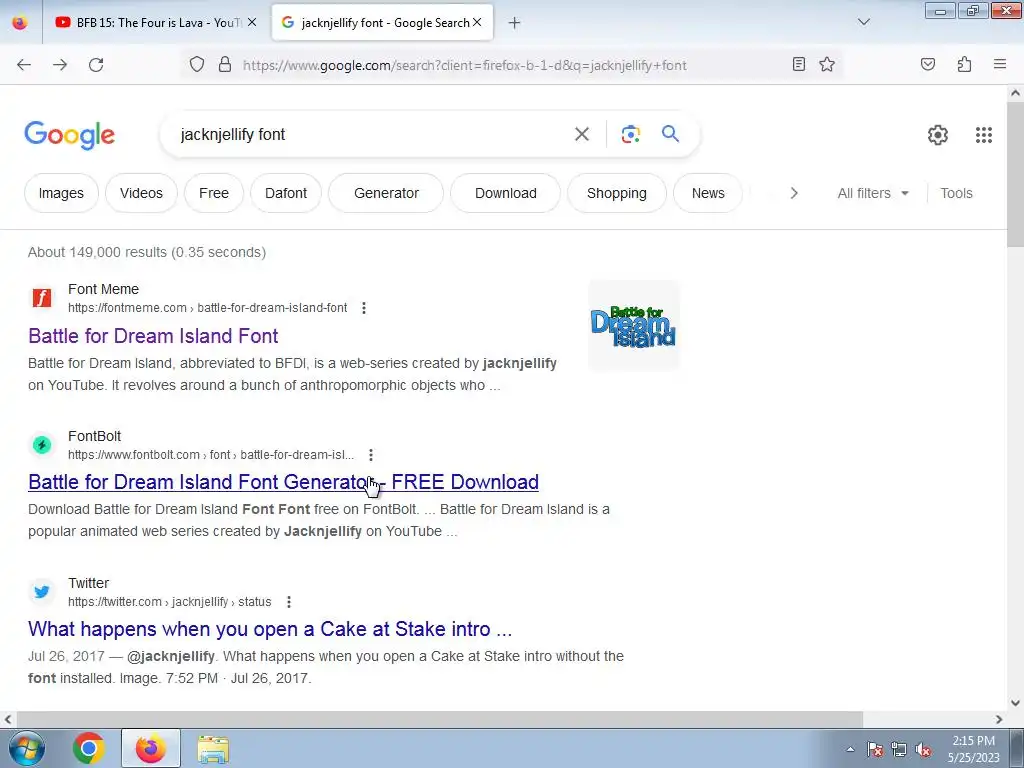
Task: Switch to News results
Action: tap(708, 193)
